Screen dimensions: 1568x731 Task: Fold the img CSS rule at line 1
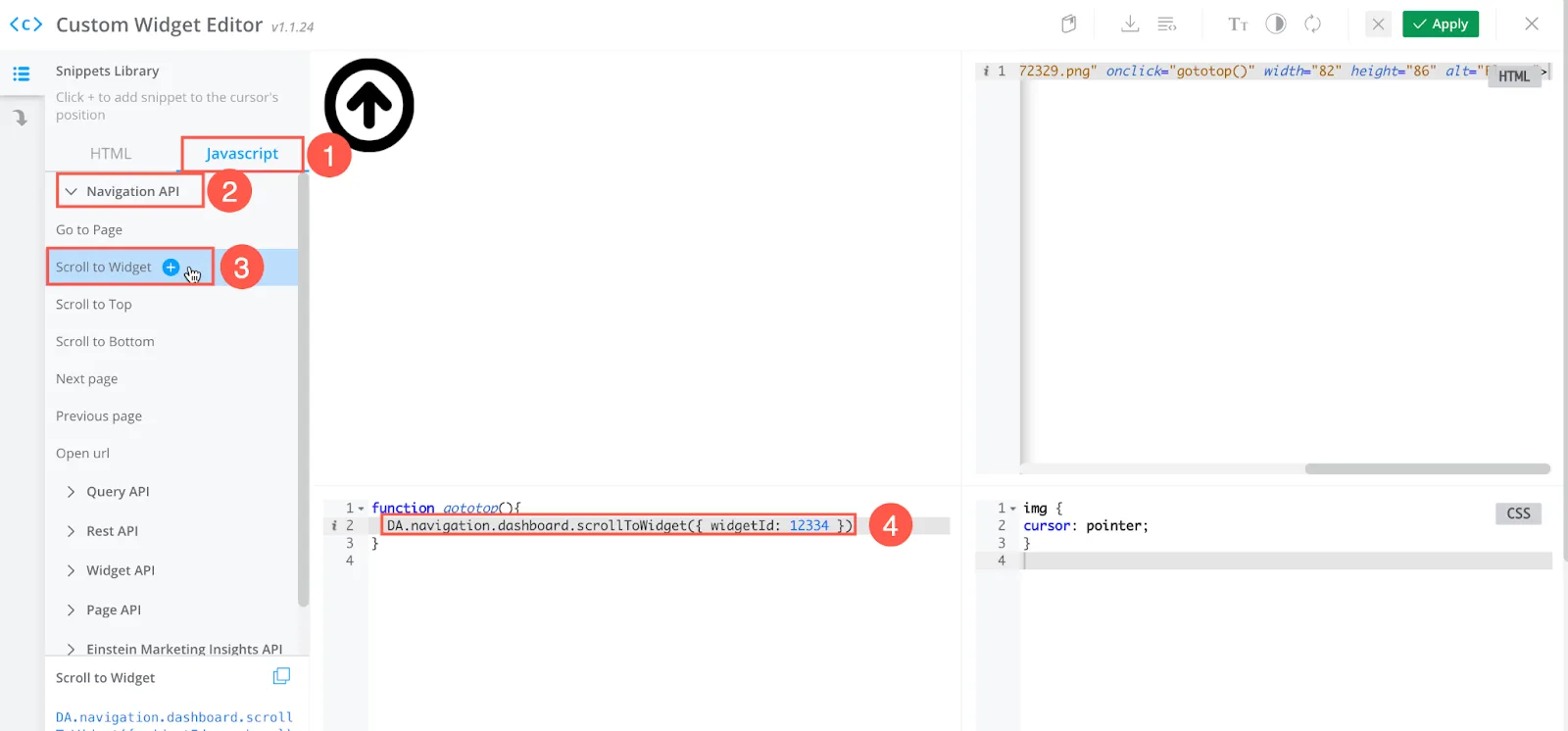[x=1013, y=509]
